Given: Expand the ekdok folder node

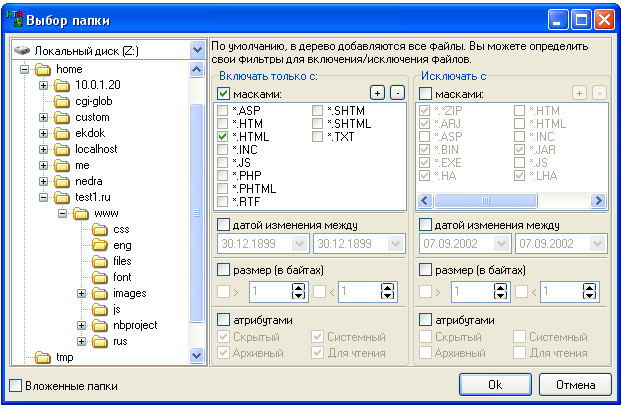Looking at the screenshot, I should click(x=44, y=133).
